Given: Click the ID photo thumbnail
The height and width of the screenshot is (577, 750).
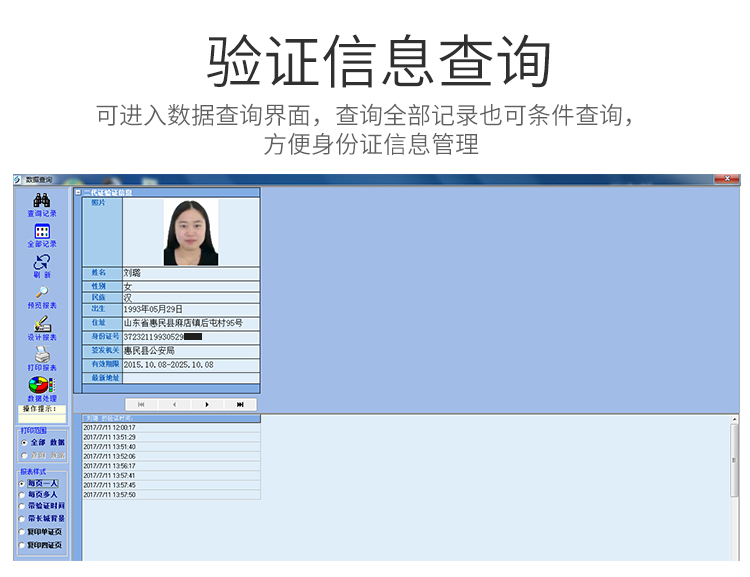Looking at the screenshot, I should pos(190,232).
